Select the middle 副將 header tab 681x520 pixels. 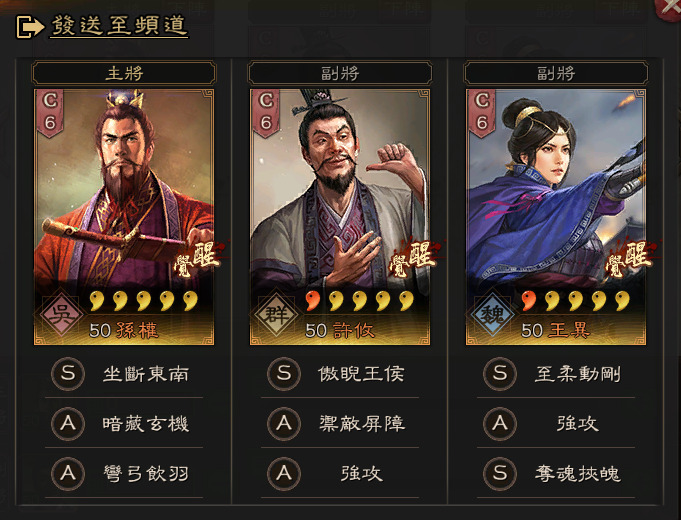tap(340, 73)
